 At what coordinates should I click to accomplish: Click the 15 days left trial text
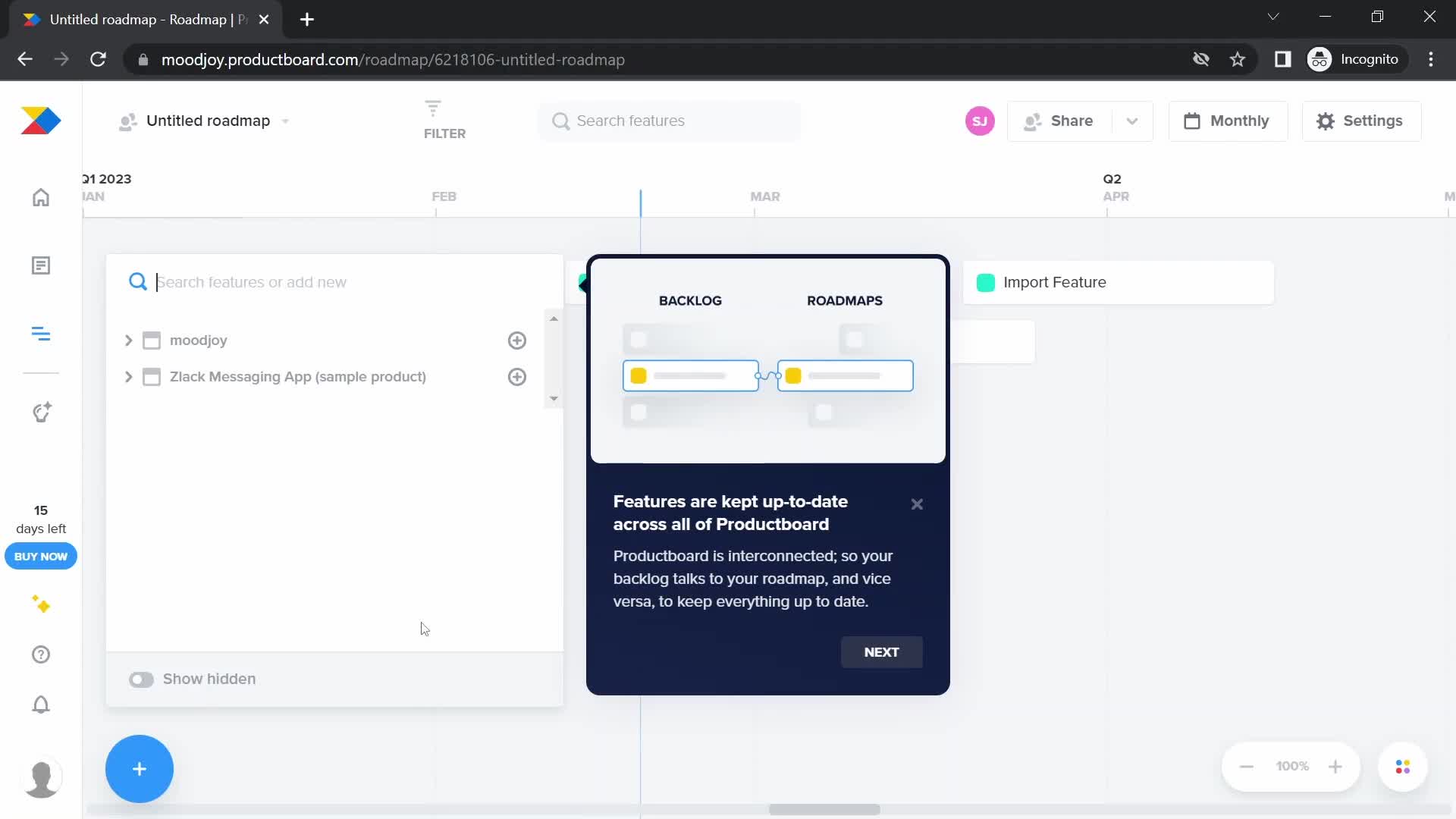(41, 519)
